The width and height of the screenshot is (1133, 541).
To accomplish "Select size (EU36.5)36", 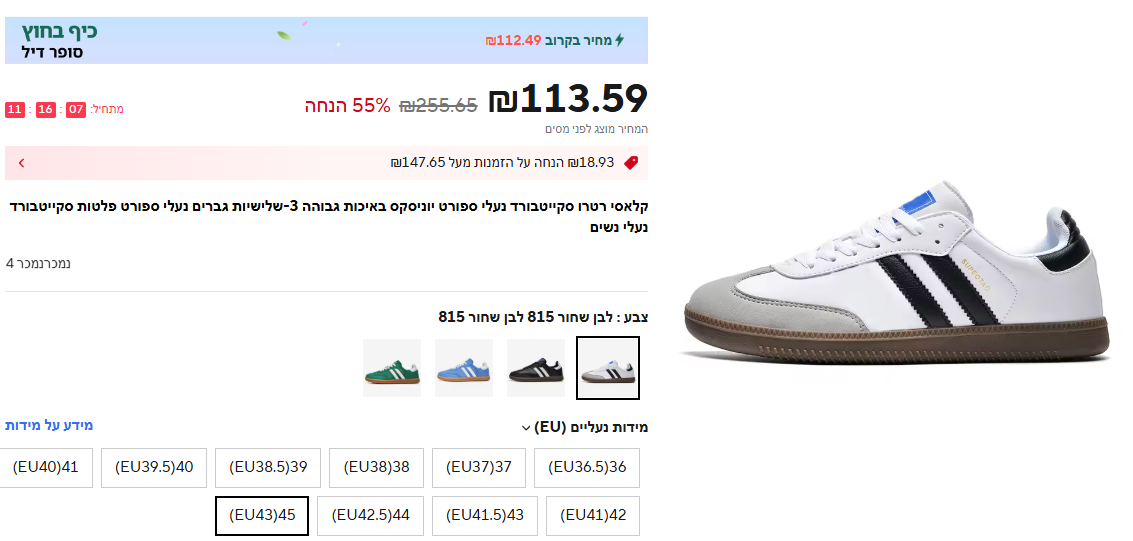I will click(587, 467).
